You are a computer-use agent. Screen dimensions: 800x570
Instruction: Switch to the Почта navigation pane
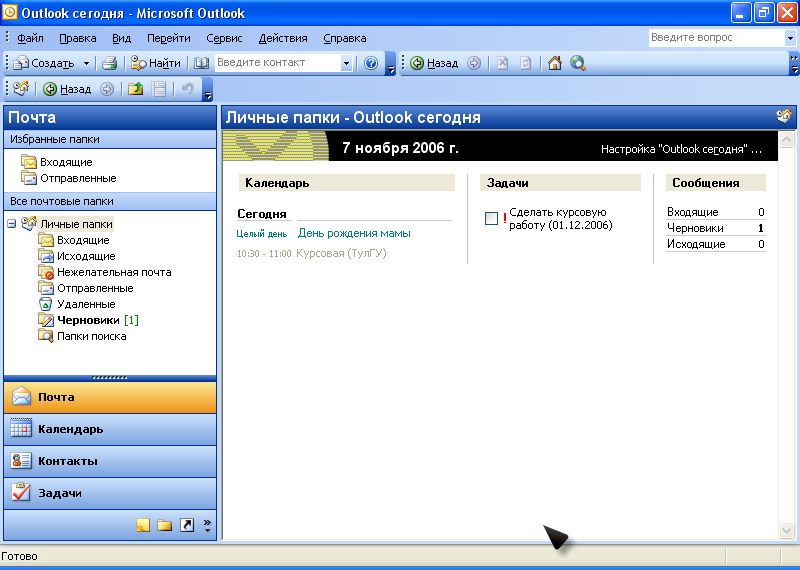tap(110, 397)
